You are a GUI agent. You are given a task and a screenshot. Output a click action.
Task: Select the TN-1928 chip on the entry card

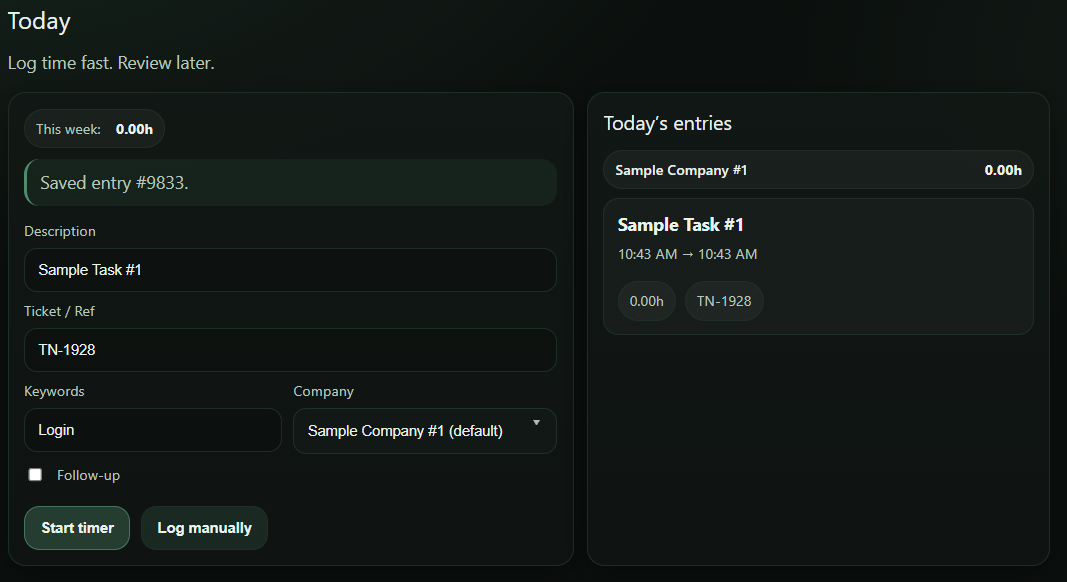[723, 300]
